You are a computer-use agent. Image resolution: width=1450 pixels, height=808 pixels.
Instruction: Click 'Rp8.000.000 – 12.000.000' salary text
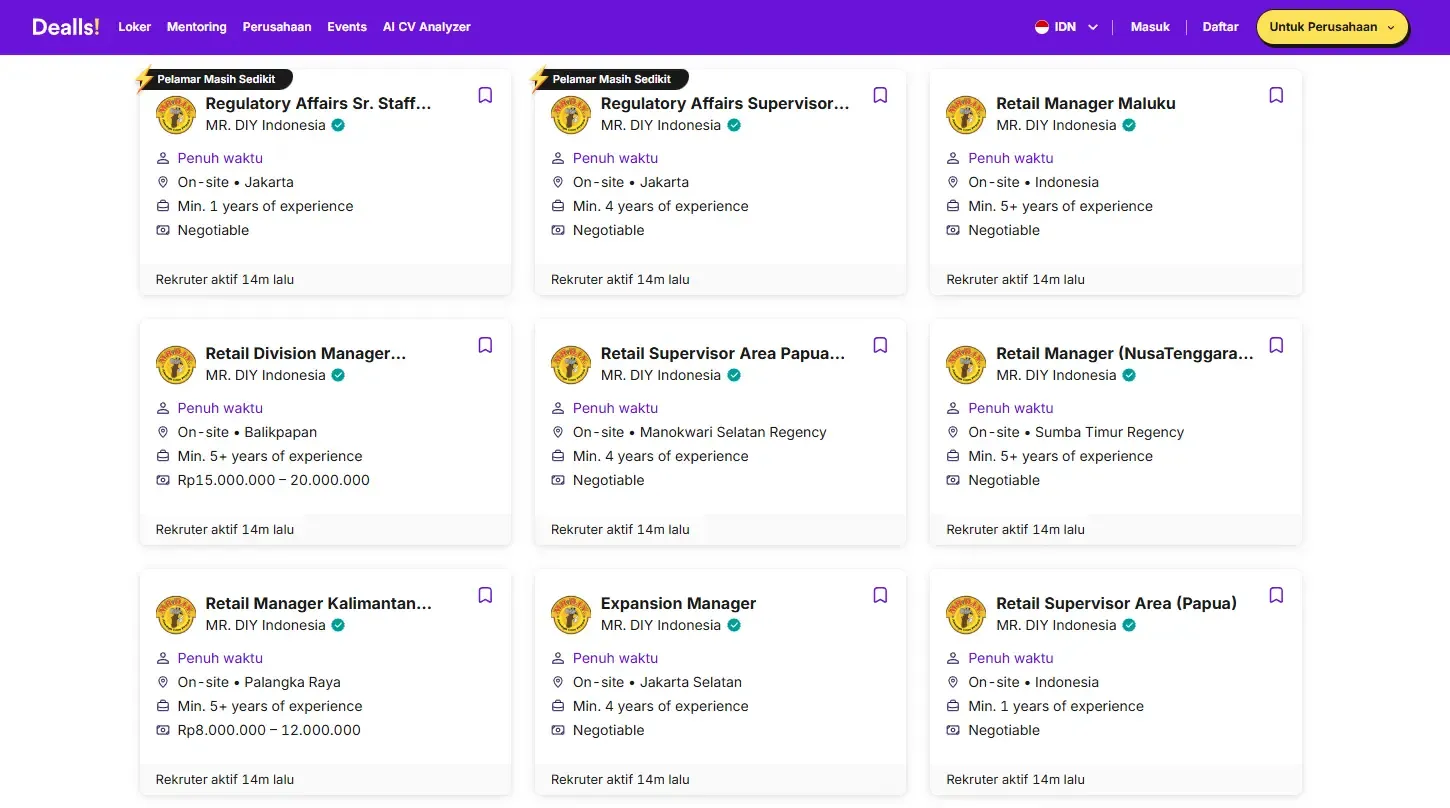pos(269,730)
